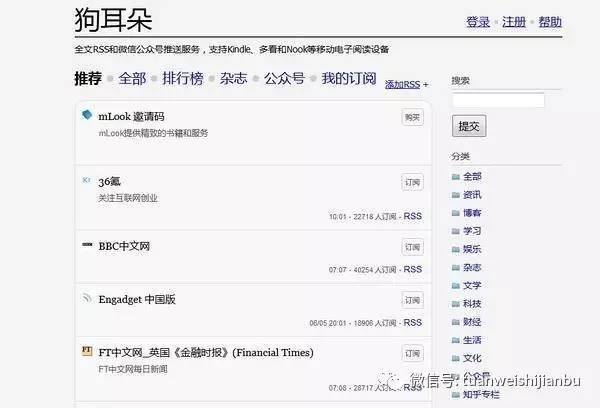
Task: Open the Engadget 中国版 feed title
Action: 137,299
